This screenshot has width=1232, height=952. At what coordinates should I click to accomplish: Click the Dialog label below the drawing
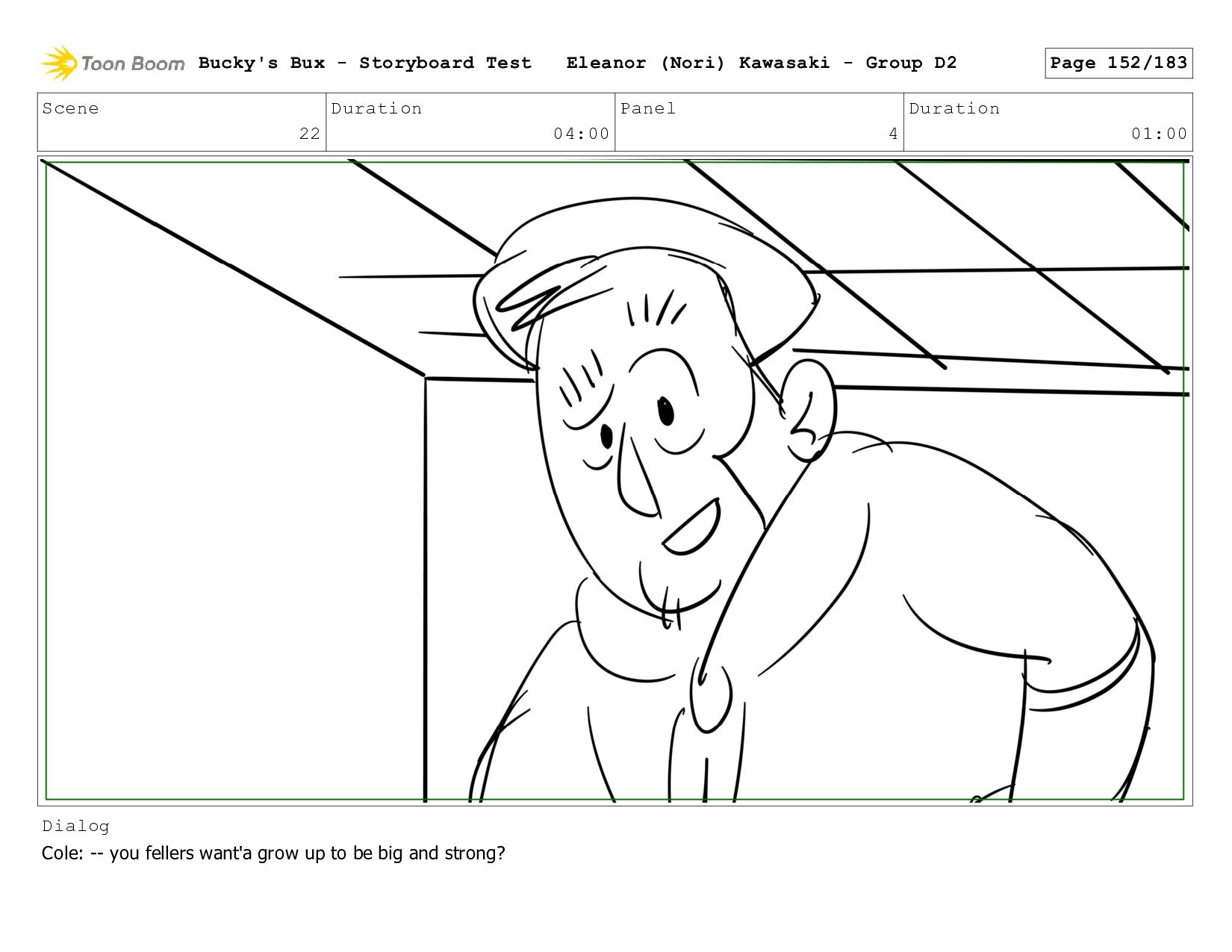pyautogui.click(x=75, y=826)
